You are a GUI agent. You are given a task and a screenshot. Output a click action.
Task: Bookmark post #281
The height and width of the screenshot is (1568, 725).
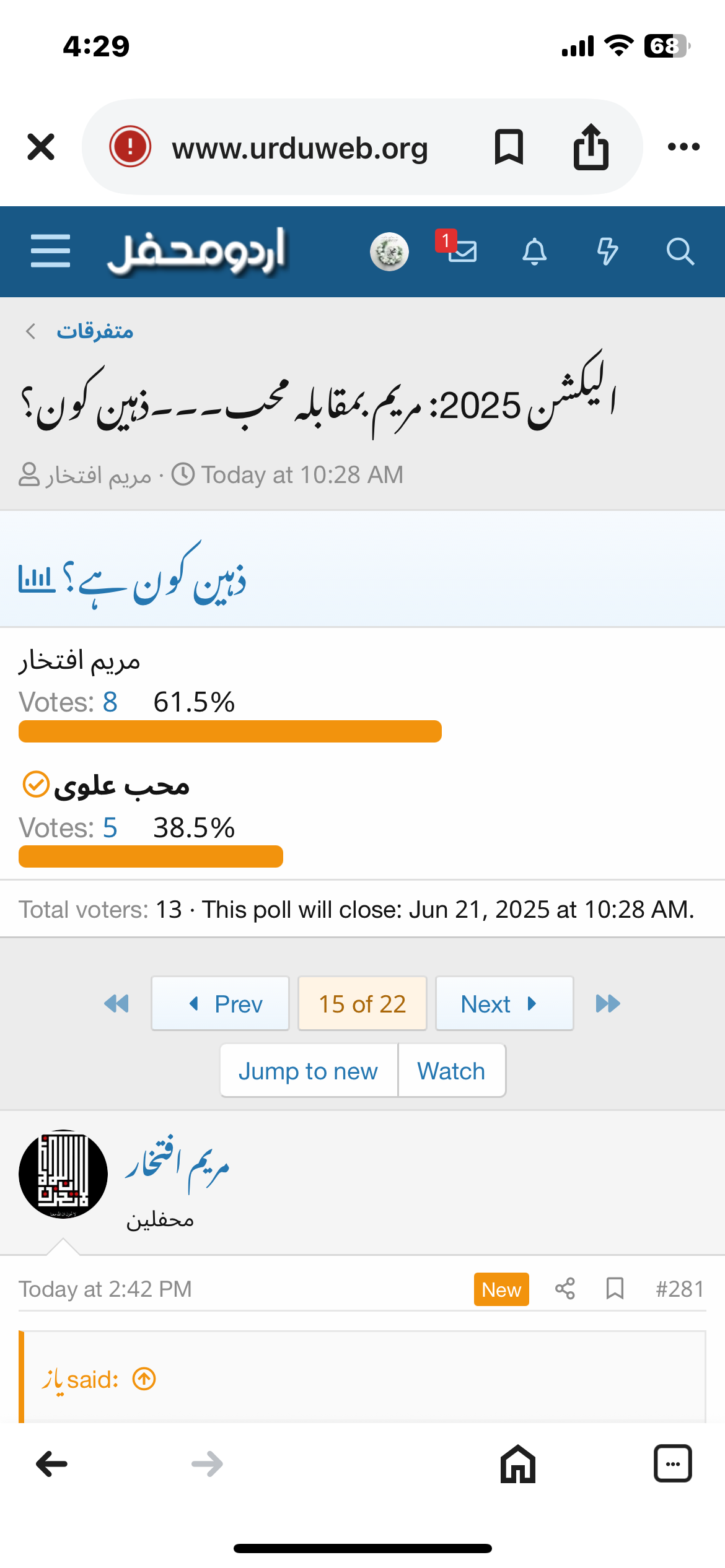[615, 1289]
